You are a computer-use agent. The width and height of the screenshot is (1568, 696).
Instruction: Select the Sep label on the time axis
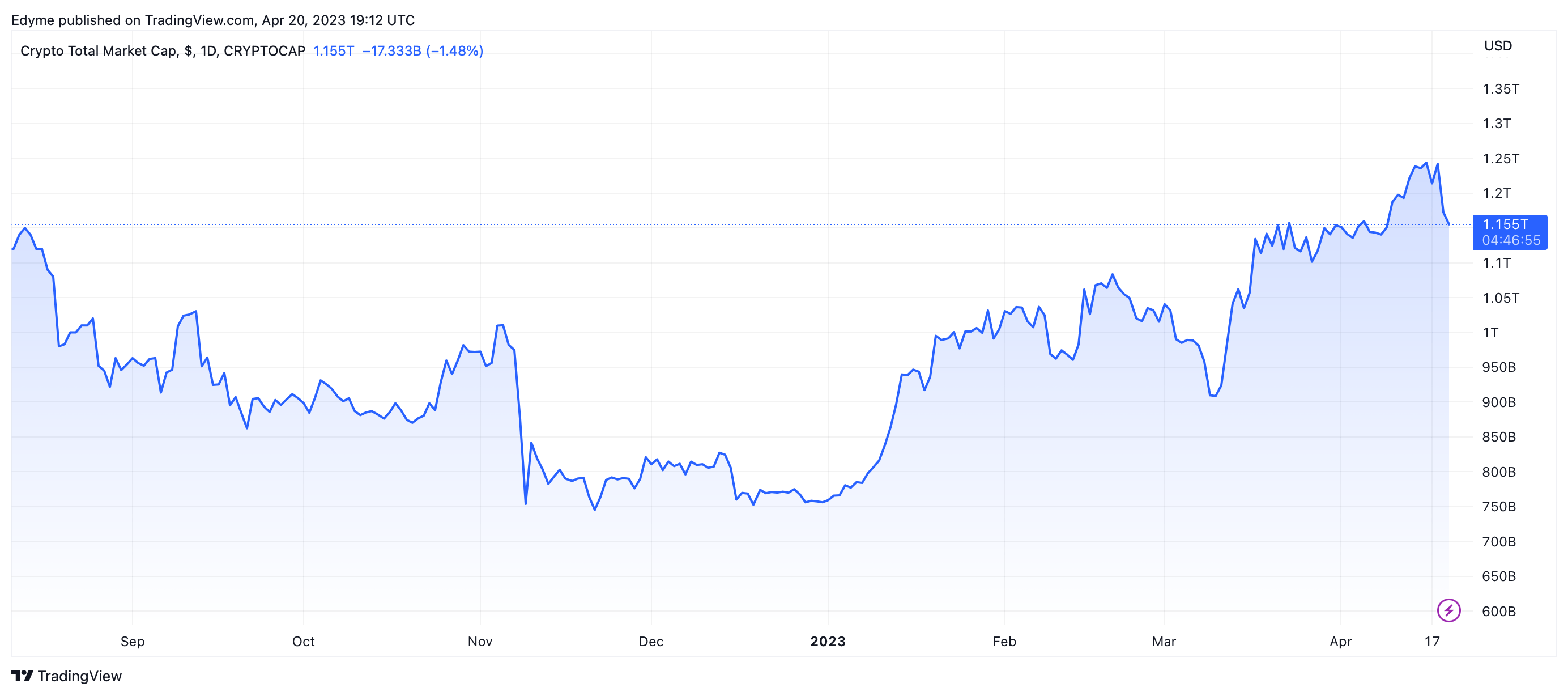132,641
